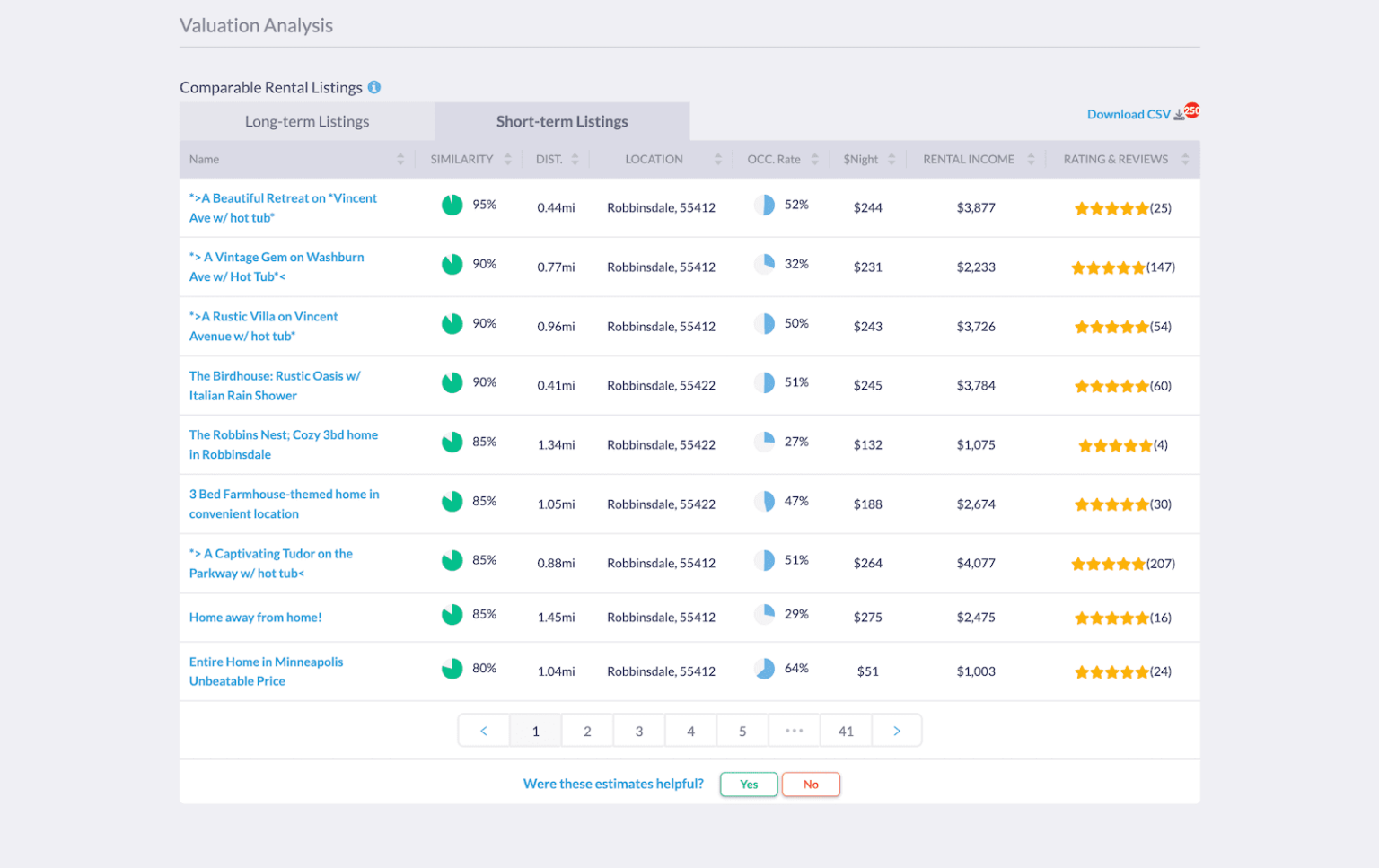The height and width of the screenshot is (868, 1379).
Task: Click the green similarity pie for Beautiful Retreat listing
Action: [452, 205]
